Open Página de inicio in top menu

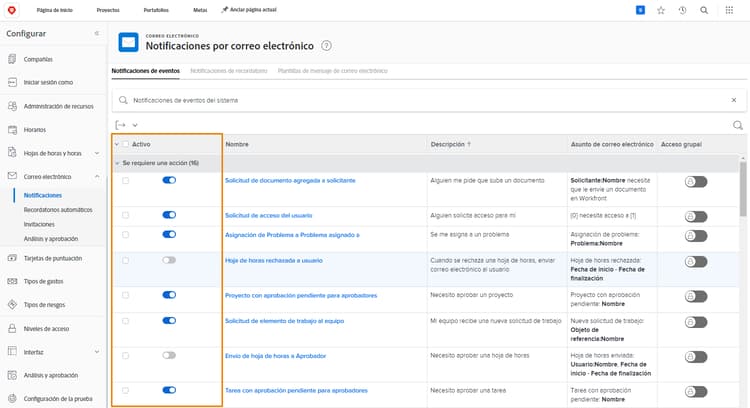[55, 10]
